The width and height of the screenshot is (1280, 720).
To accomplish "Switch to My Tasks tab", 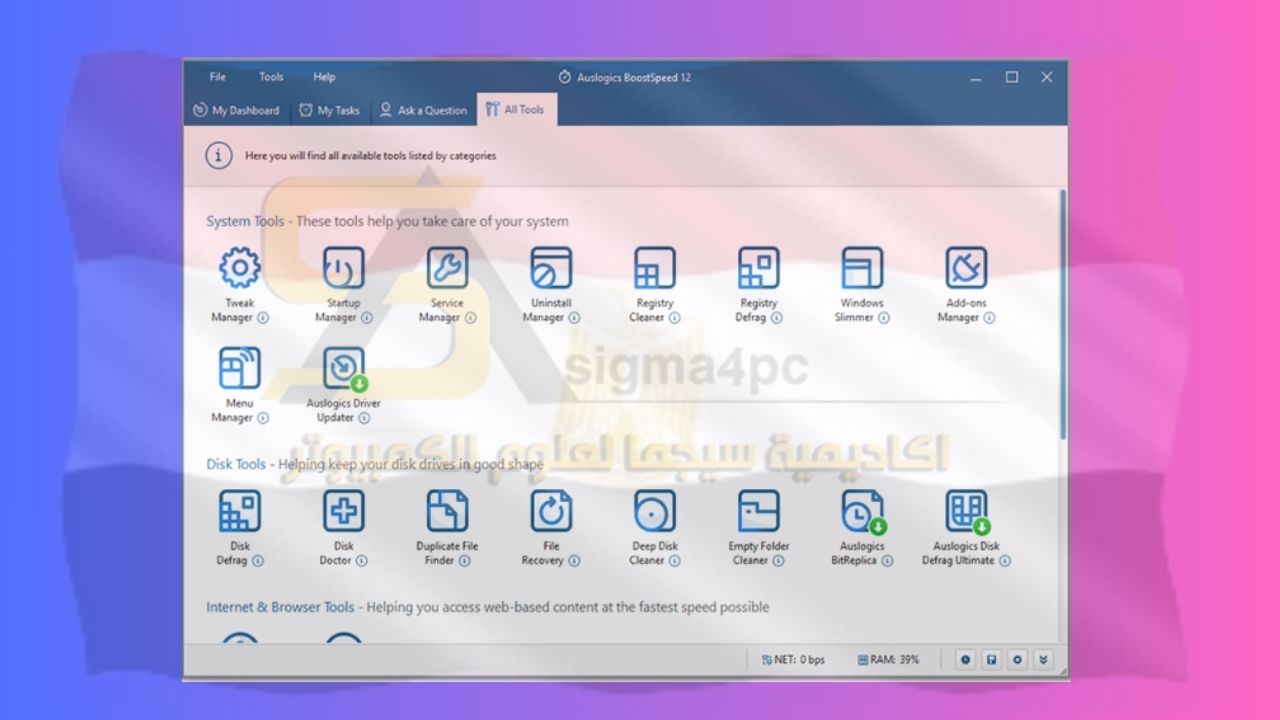I will (329, 110).
